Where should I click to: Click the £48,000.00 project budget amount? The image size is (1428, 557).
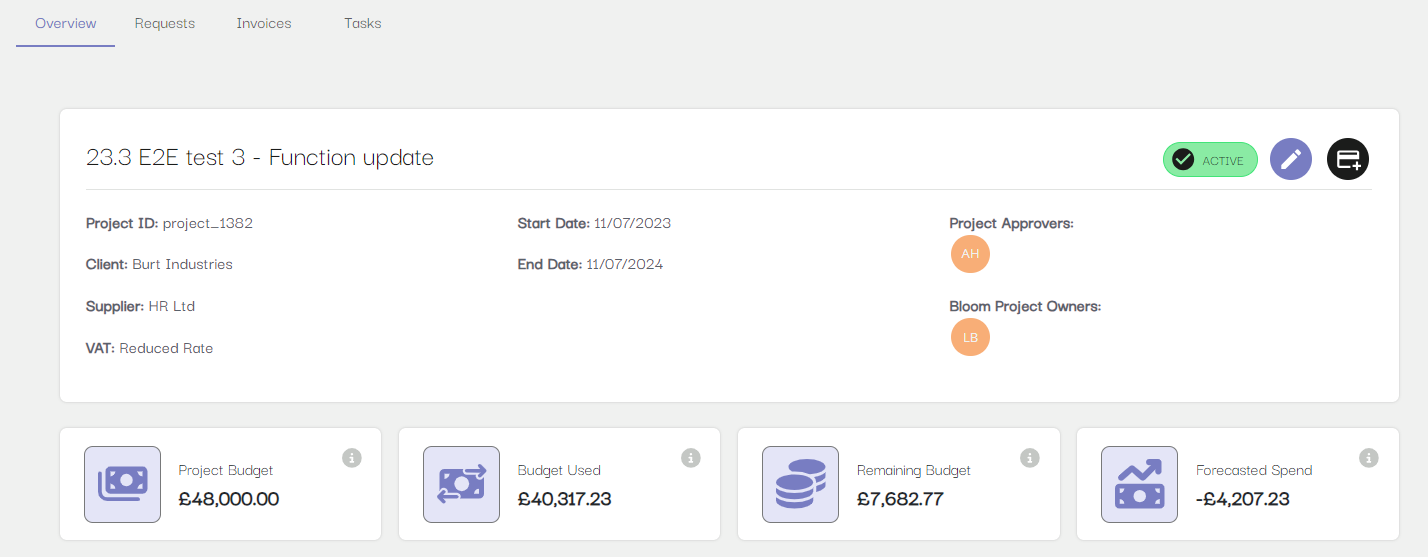click(x=229, y=499)
